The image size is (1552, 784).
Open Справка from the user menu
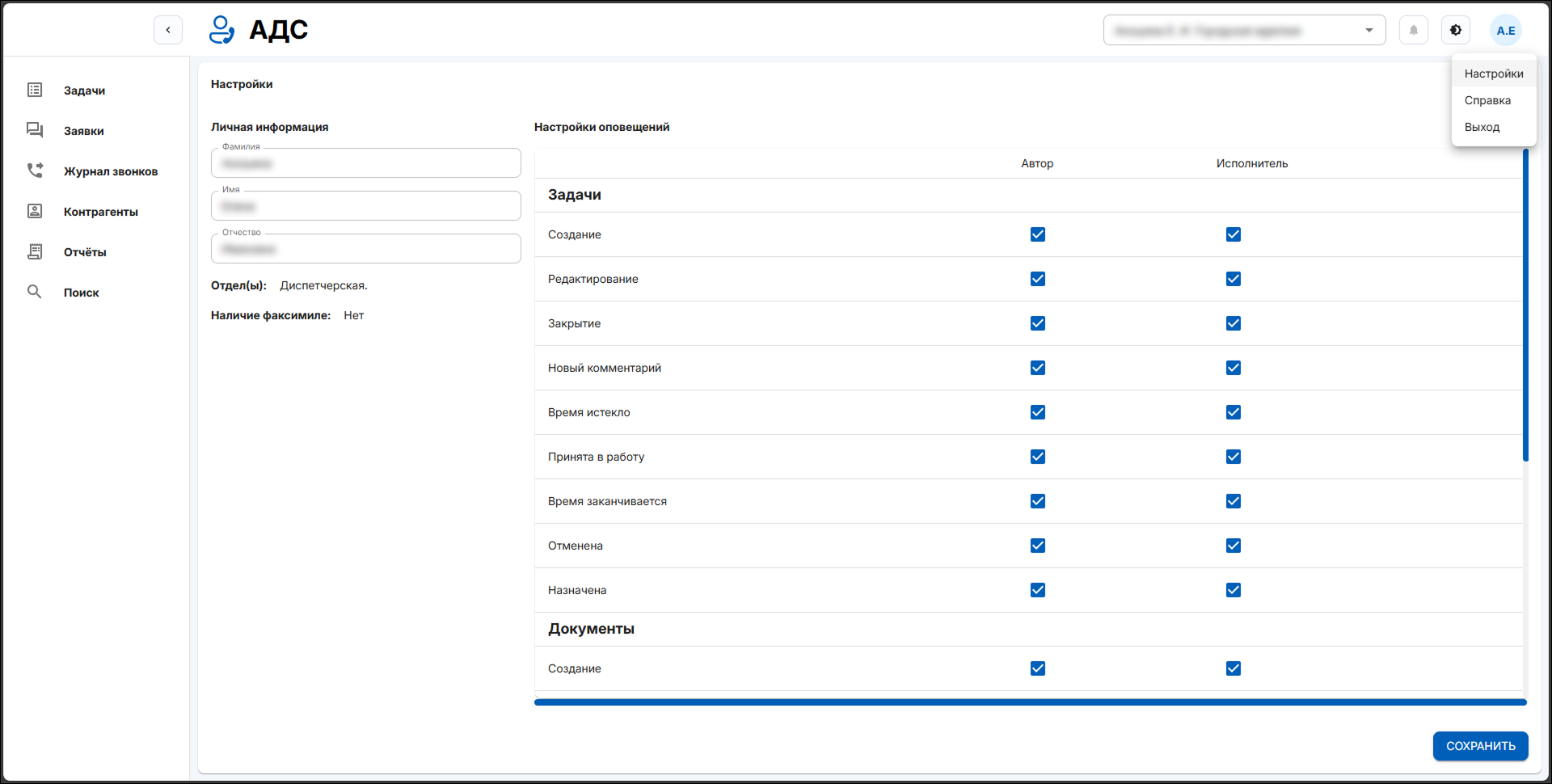(1487, 100)
